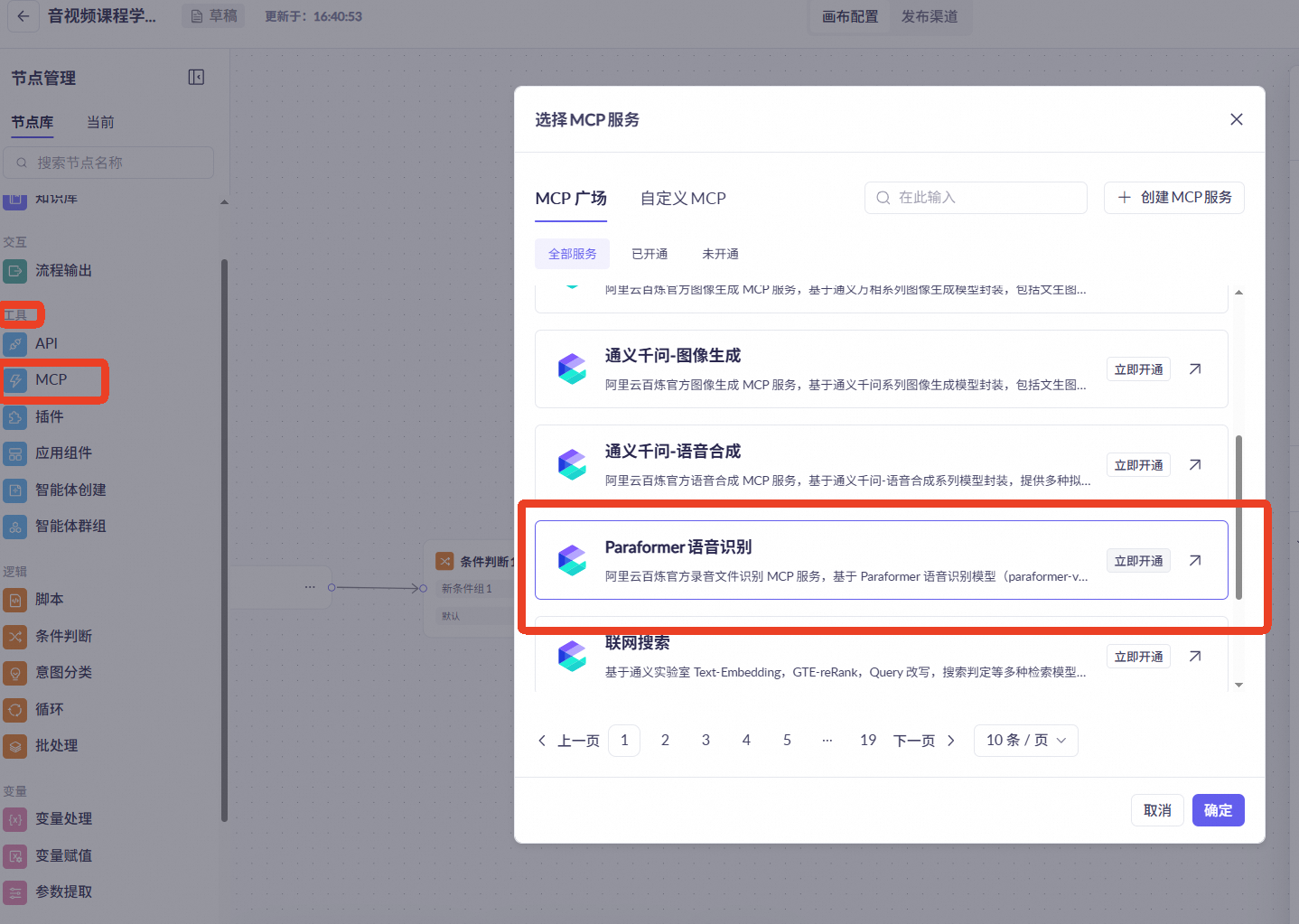The width and height of the screenshot is (1299, 924).
Task: Confirm with the 确定 button
Action: tap(1219, 810)
